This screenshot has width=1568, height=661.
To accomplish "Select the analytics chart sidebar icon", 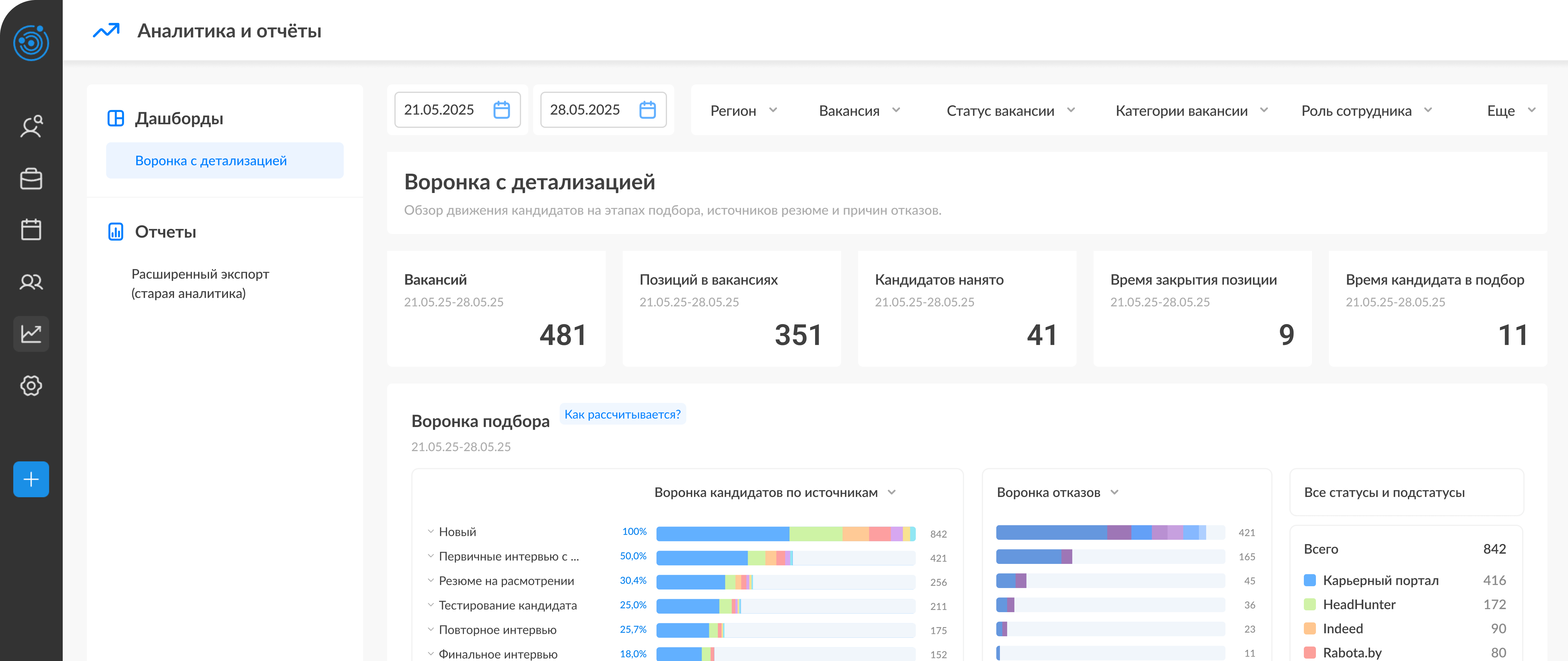I will click(x=31, y=334).
